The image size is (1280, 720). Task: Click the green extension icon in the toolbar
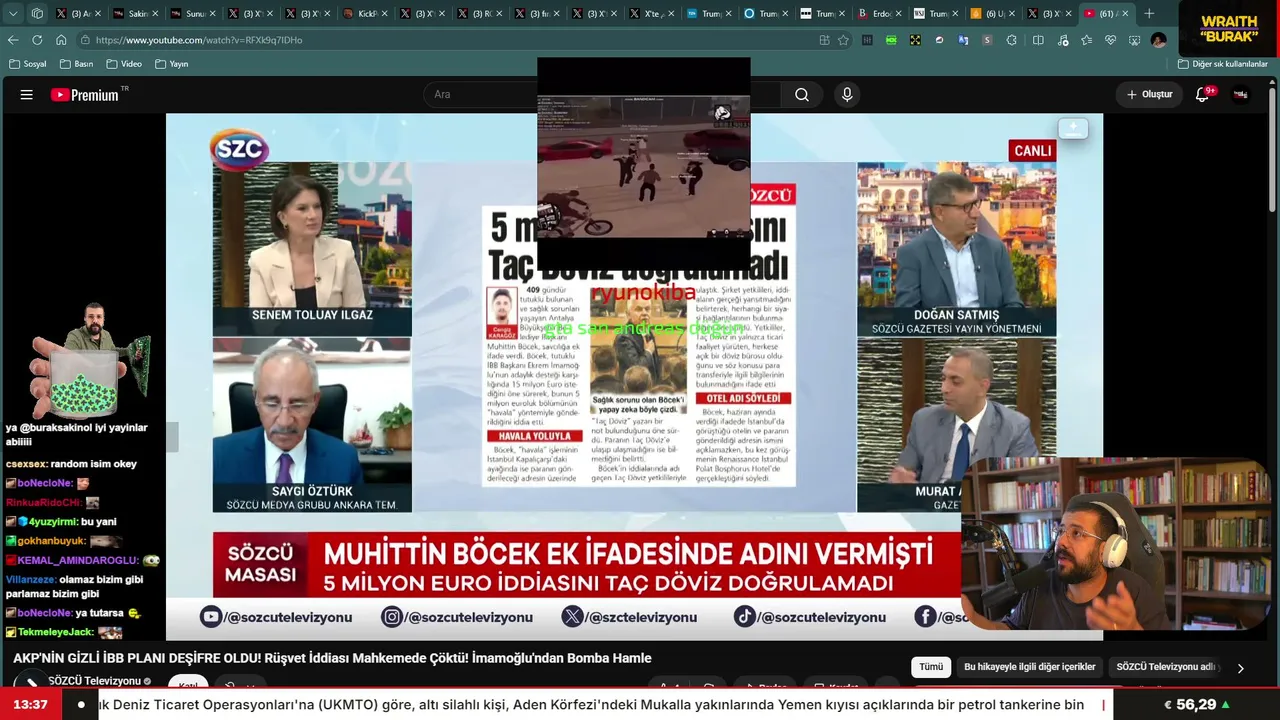891,40
